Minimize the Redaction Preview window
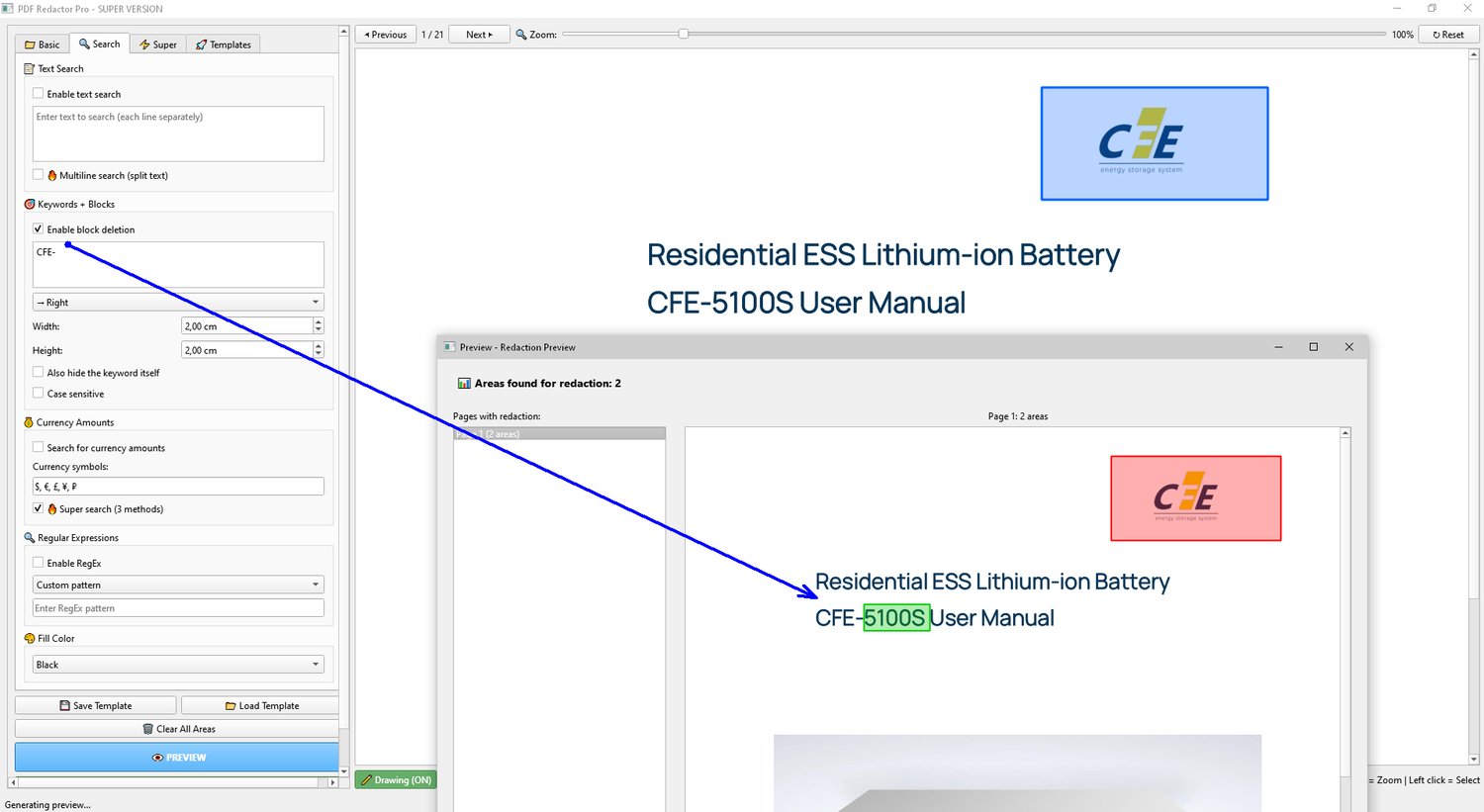This screenshot has width=1484, height=812. point(1278,347)
